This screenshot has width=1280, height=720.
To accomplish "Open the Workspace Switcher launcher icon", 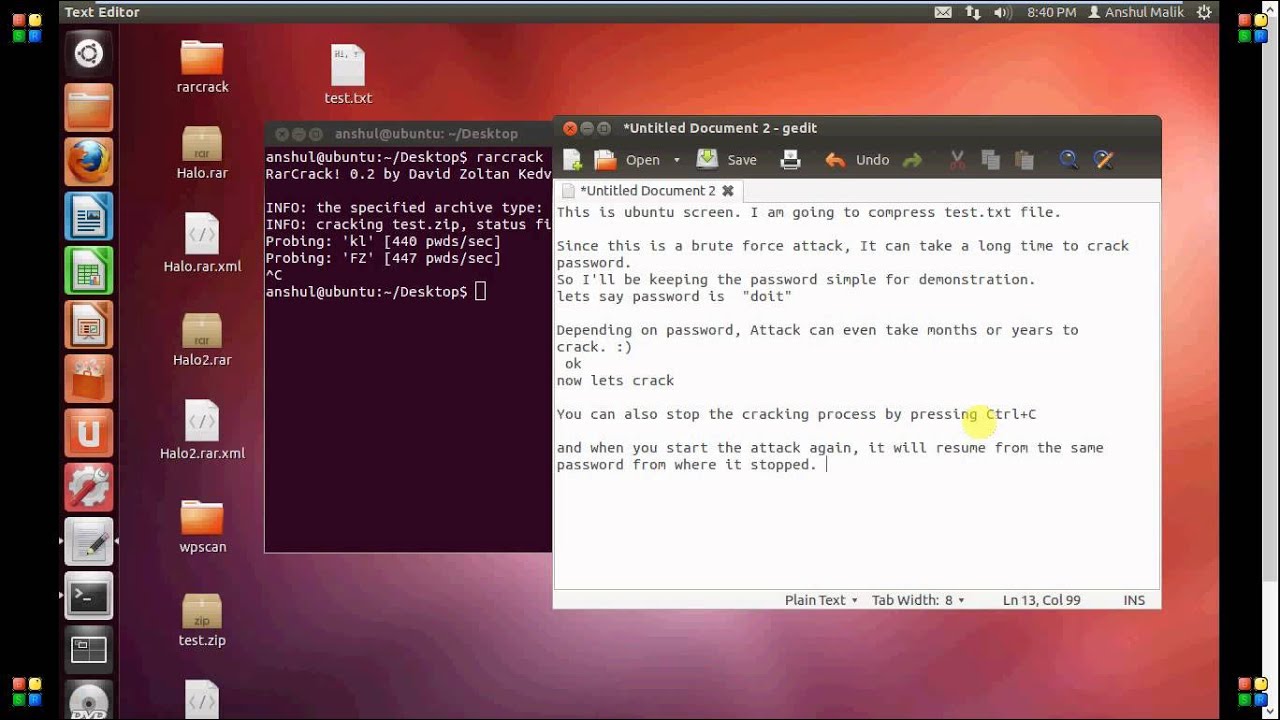I will 88,649.
